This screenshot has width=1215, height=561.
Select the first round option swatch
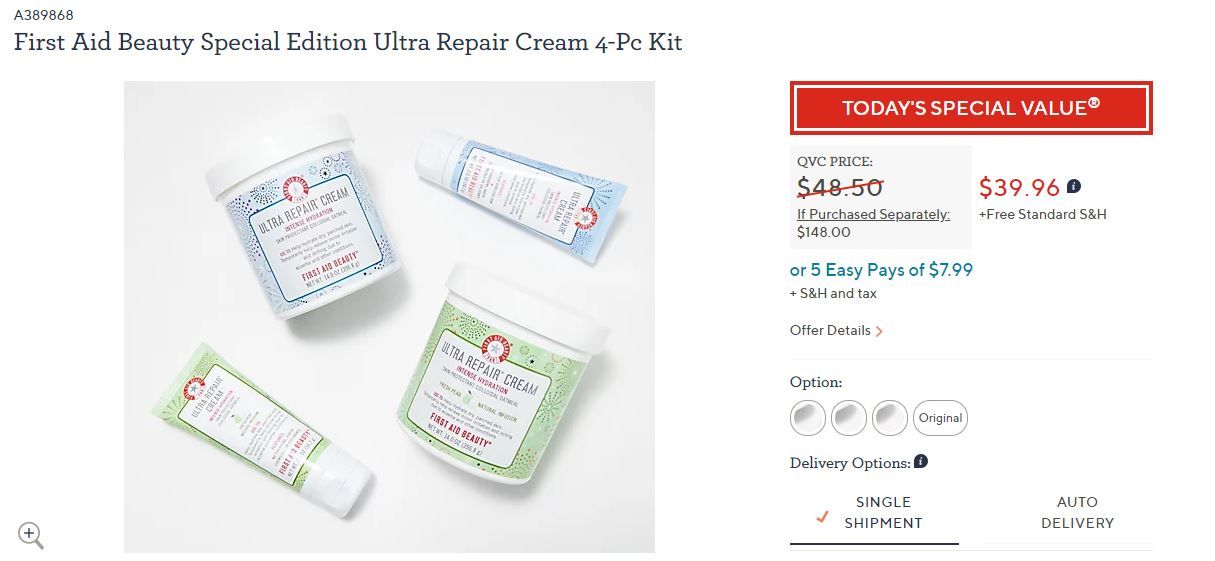pyautogui.click(x=808, y=418)
